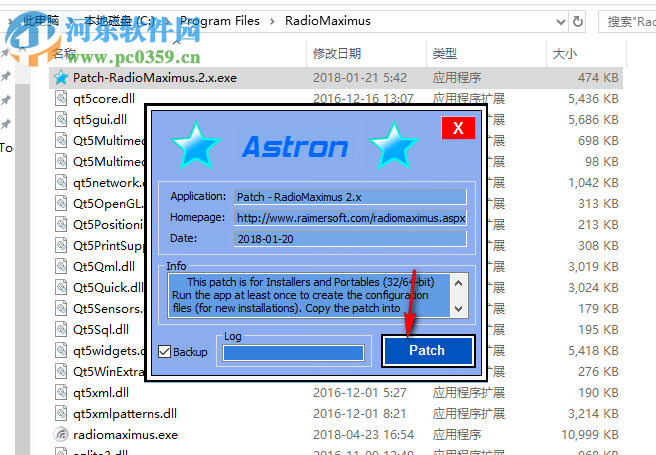Select the qt5xmlpatterns.dll file icon

click(x=61, y=413)
